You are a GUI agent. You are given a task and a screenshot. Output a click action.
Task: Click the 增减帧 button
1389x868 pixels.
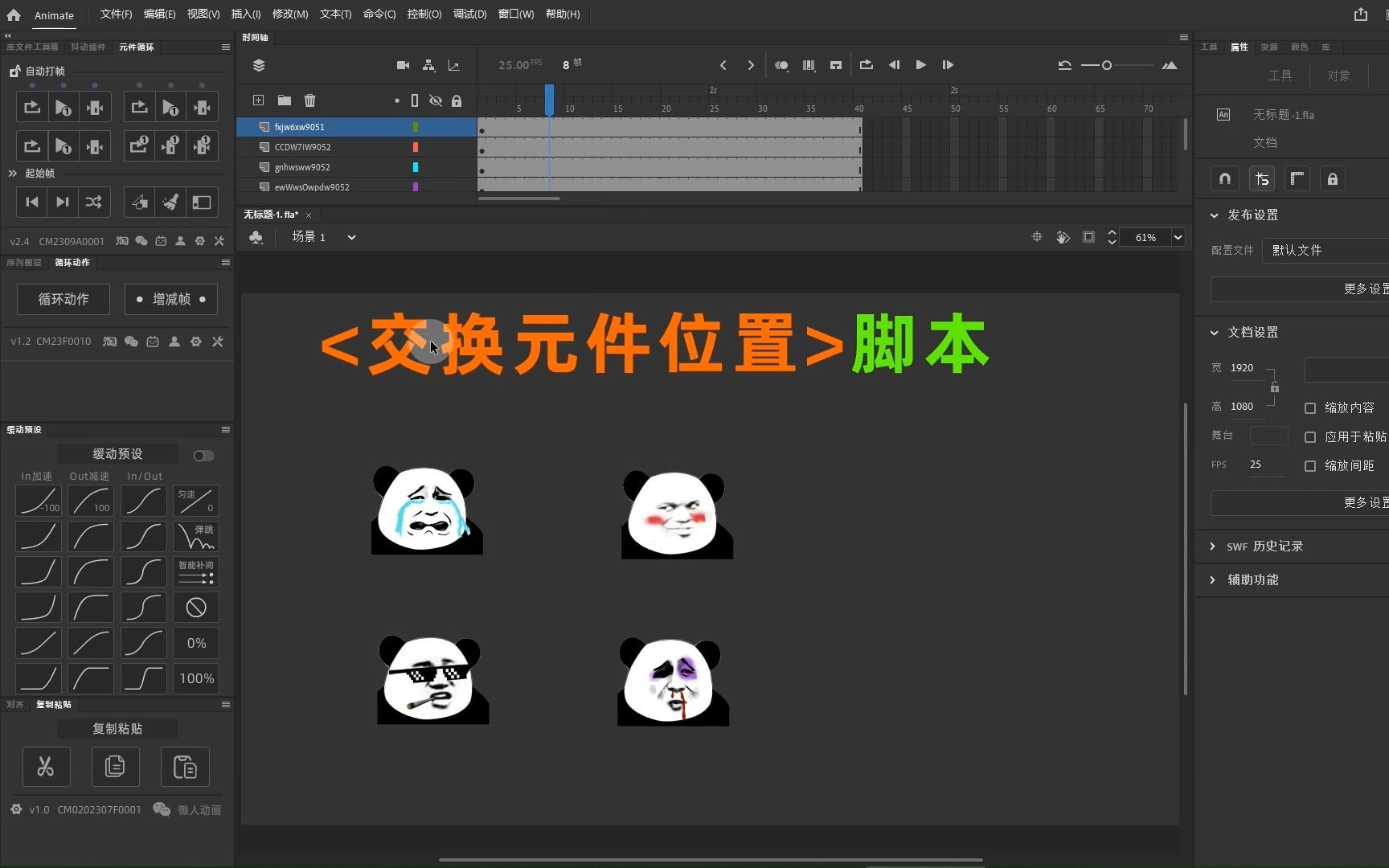(171, 299)
